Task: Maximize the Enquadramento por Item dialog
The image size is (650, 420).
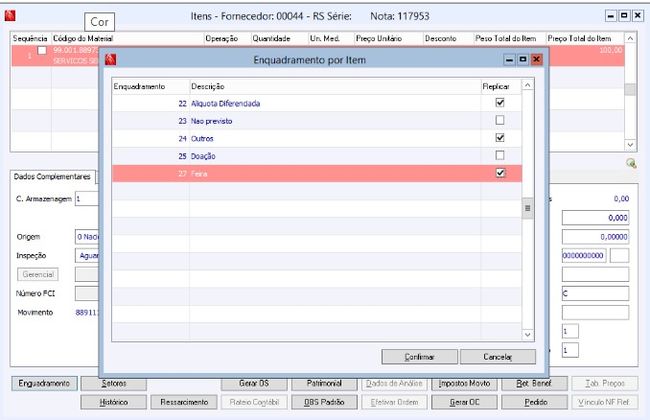Action: pyautogui.click(x=523, y=60)
